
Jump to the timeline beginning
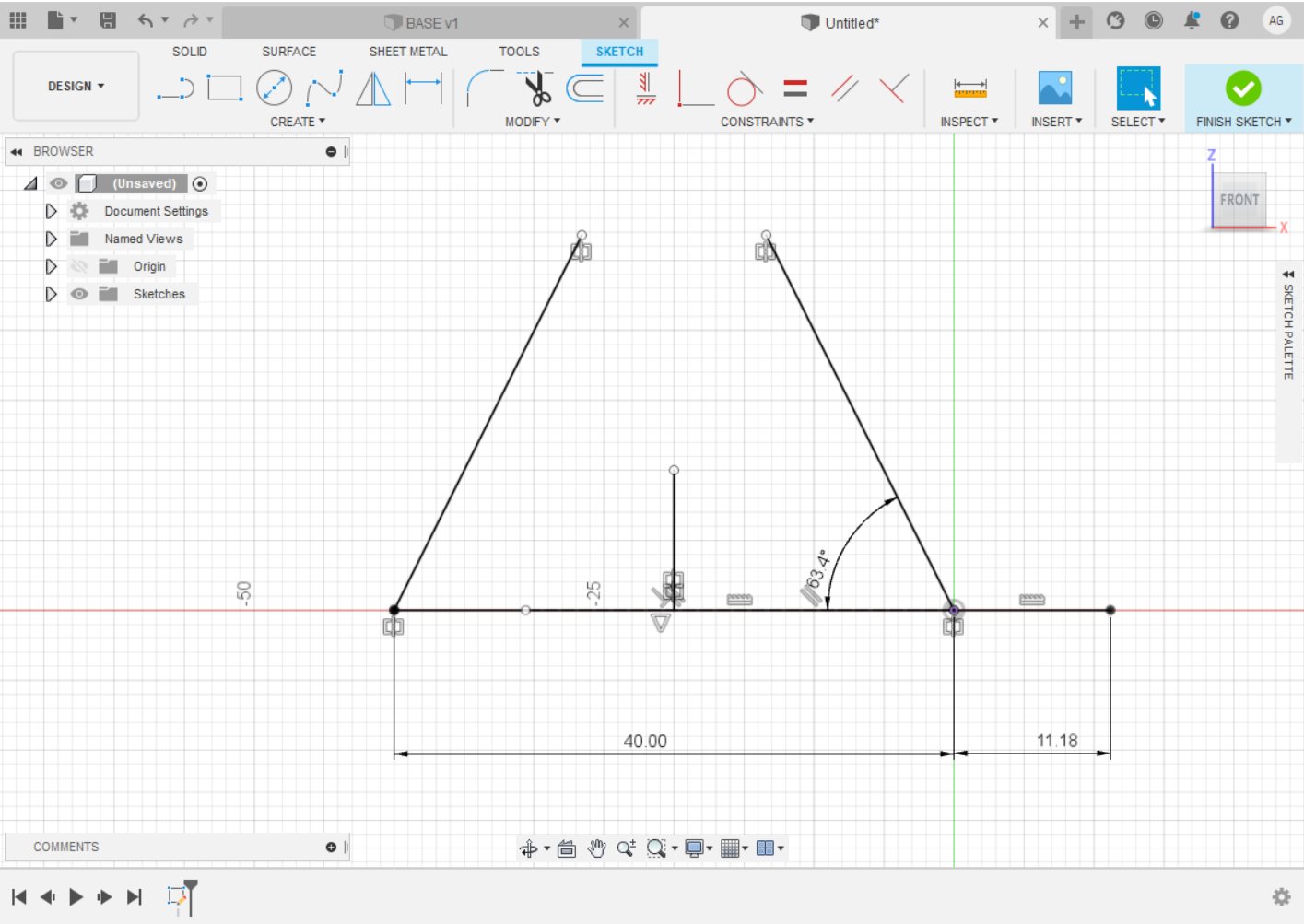[x=18, y=896]
